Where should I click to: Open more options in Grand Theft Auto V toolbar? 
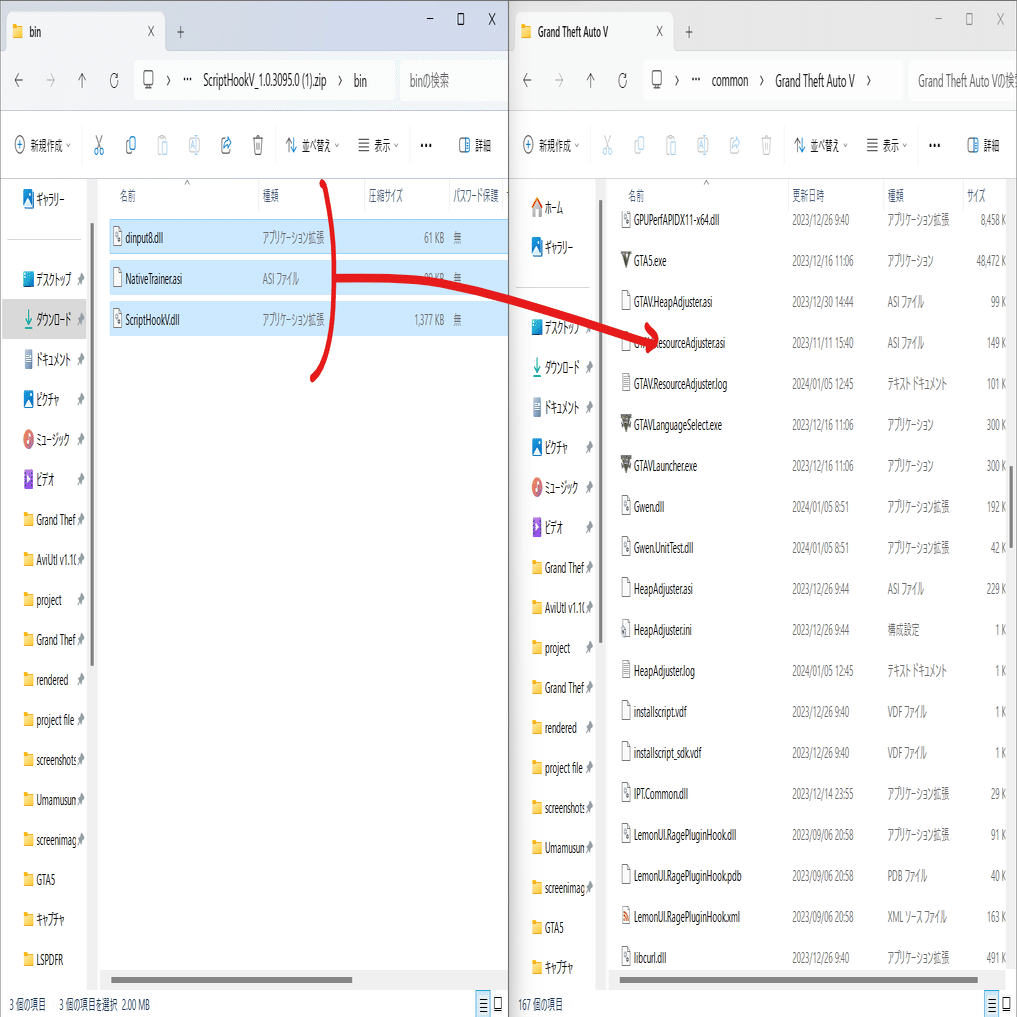pyautogui.click(x=934, y=145)
